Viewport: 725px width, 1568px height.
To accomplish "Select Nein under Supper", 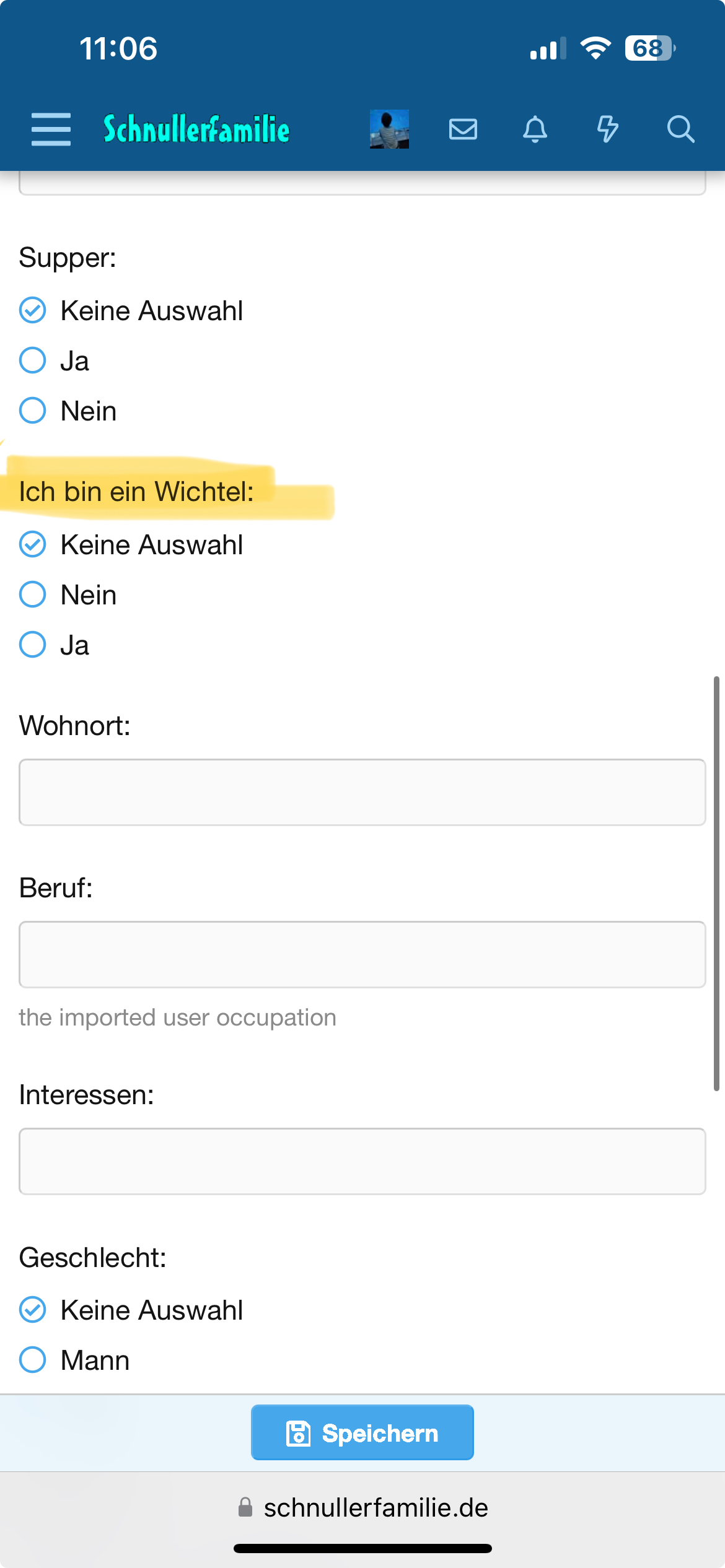I will click(33, 411).
